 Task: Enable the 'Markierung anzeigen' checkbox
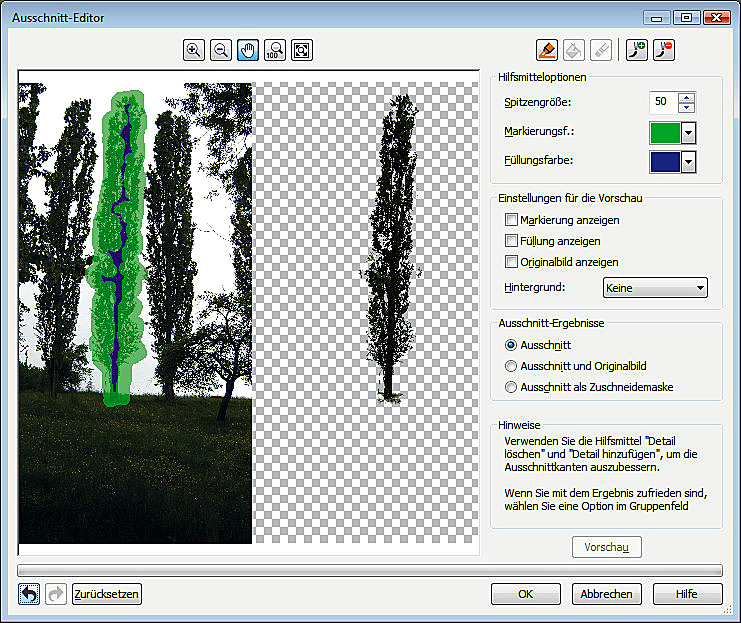point(512,220)
